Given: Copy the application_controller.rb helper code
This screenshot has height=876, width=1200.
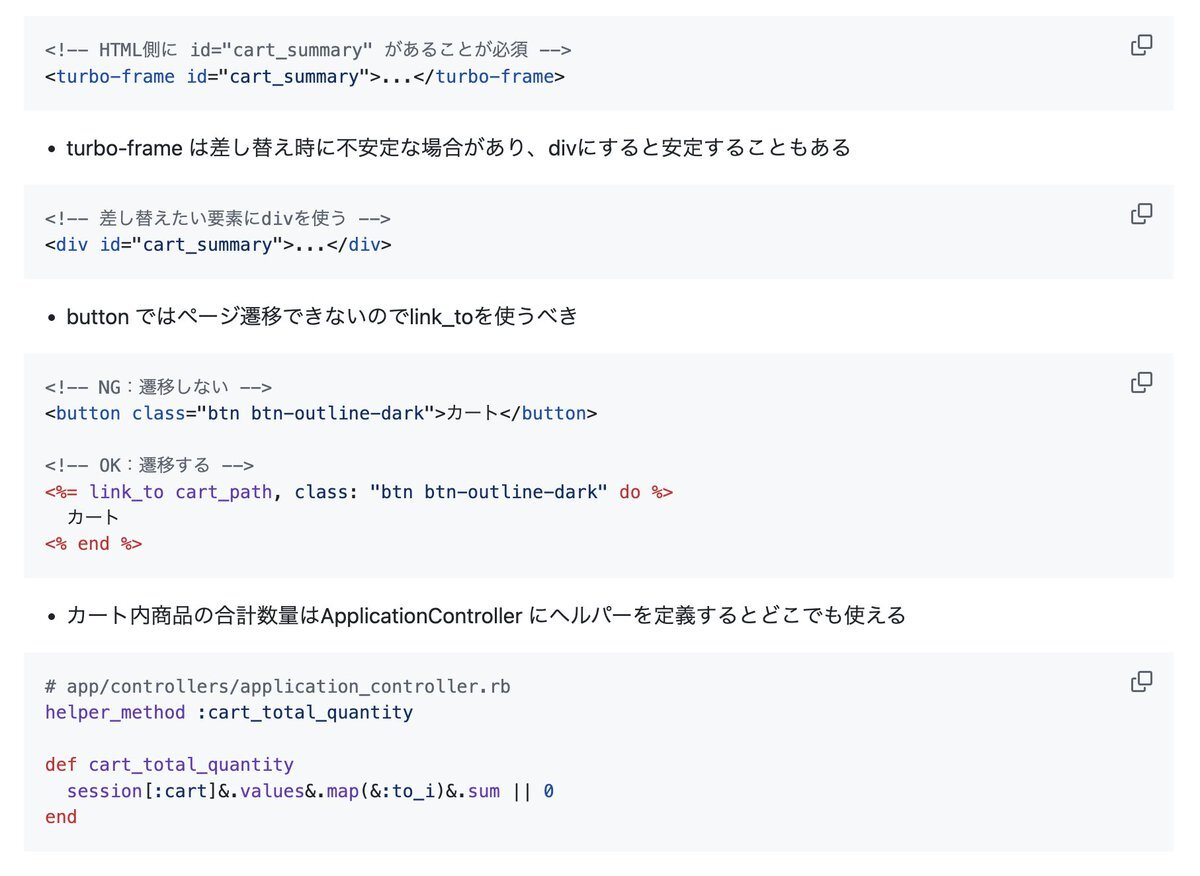Looking at the screenshot, I should pos(1141,682).
